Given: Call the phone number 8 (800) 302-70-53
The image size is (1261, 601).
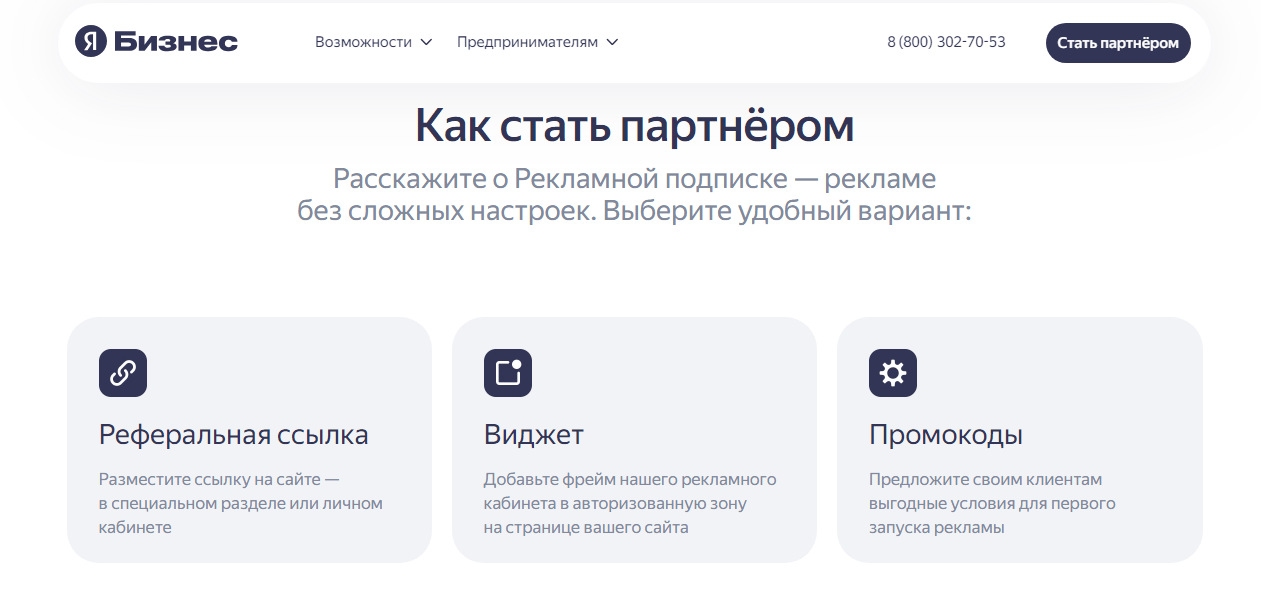Looking at the screenshot, I should 946,42.
